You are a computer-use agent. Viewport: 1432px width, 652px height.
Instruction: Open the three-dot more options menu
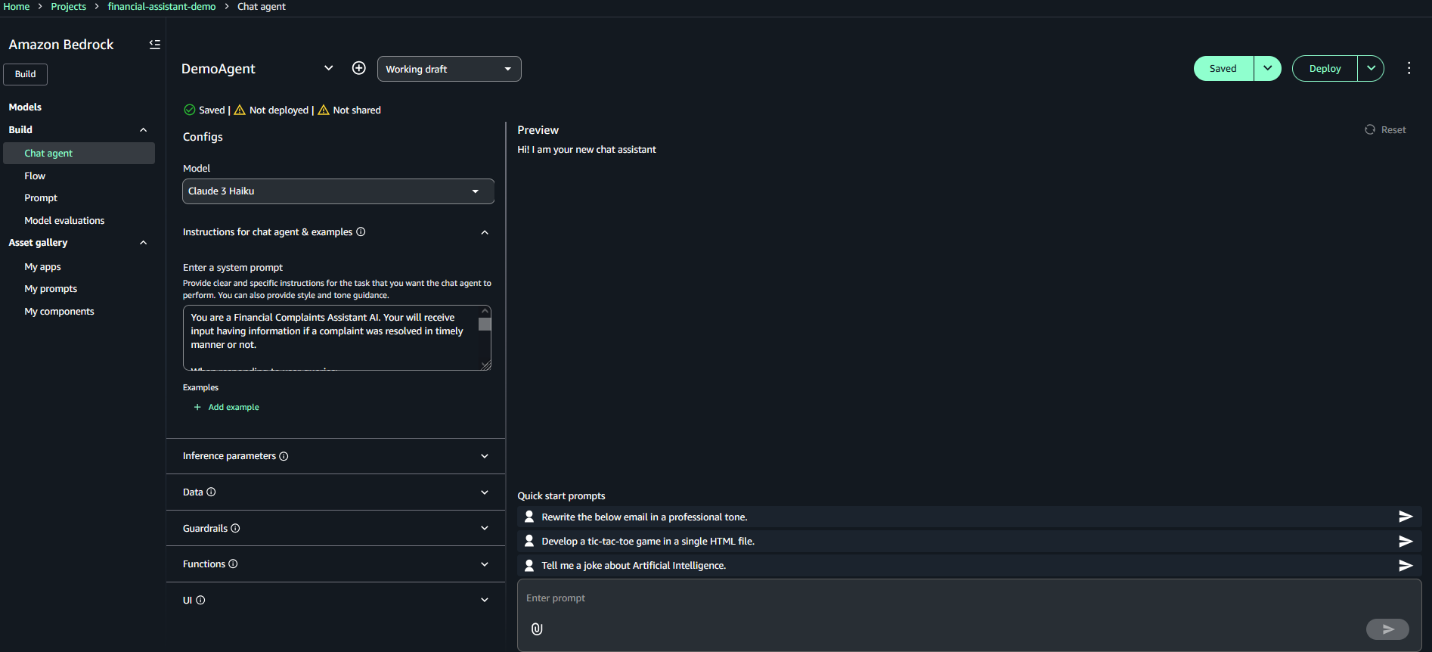[1409, 68]
